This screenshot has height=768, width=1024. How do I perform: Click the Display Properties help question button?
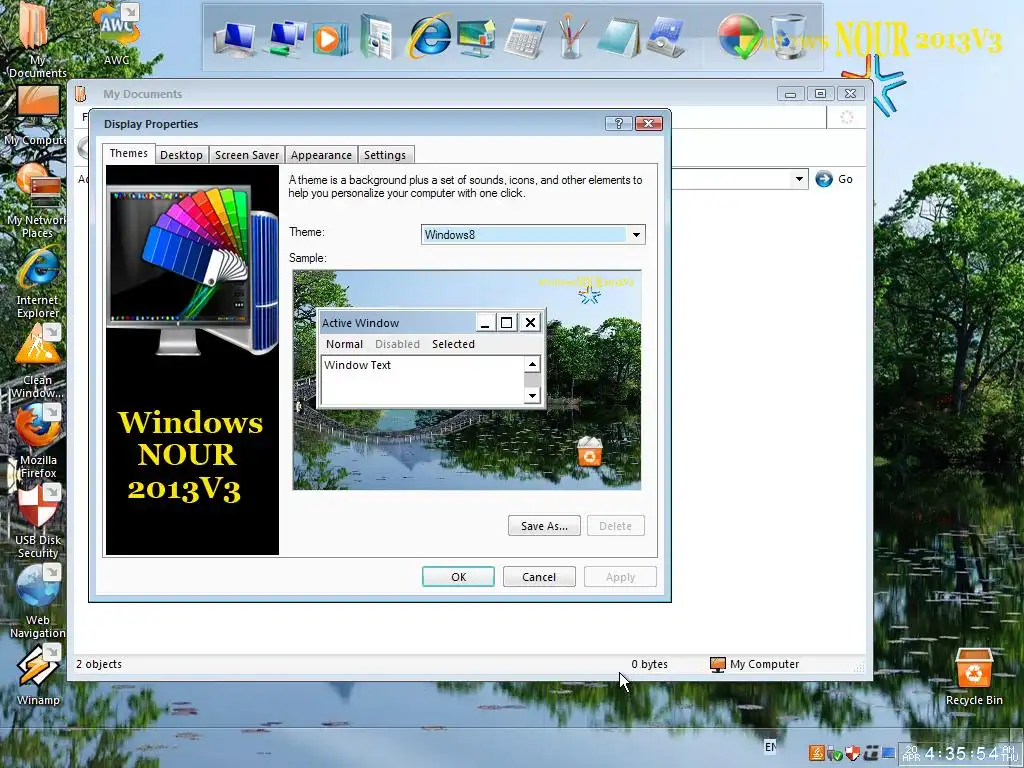point(618,123)
